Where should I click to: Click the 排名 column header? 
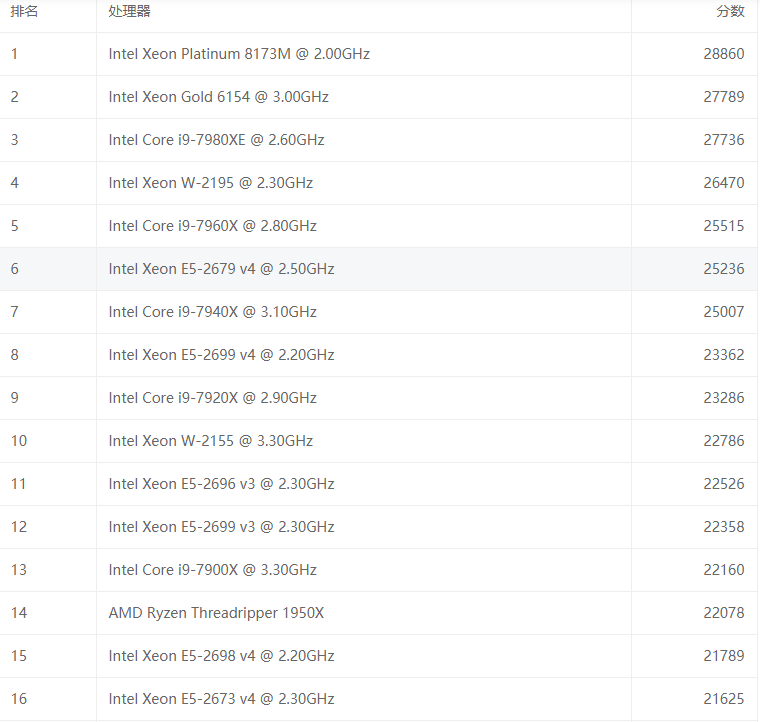pos(24,11)
